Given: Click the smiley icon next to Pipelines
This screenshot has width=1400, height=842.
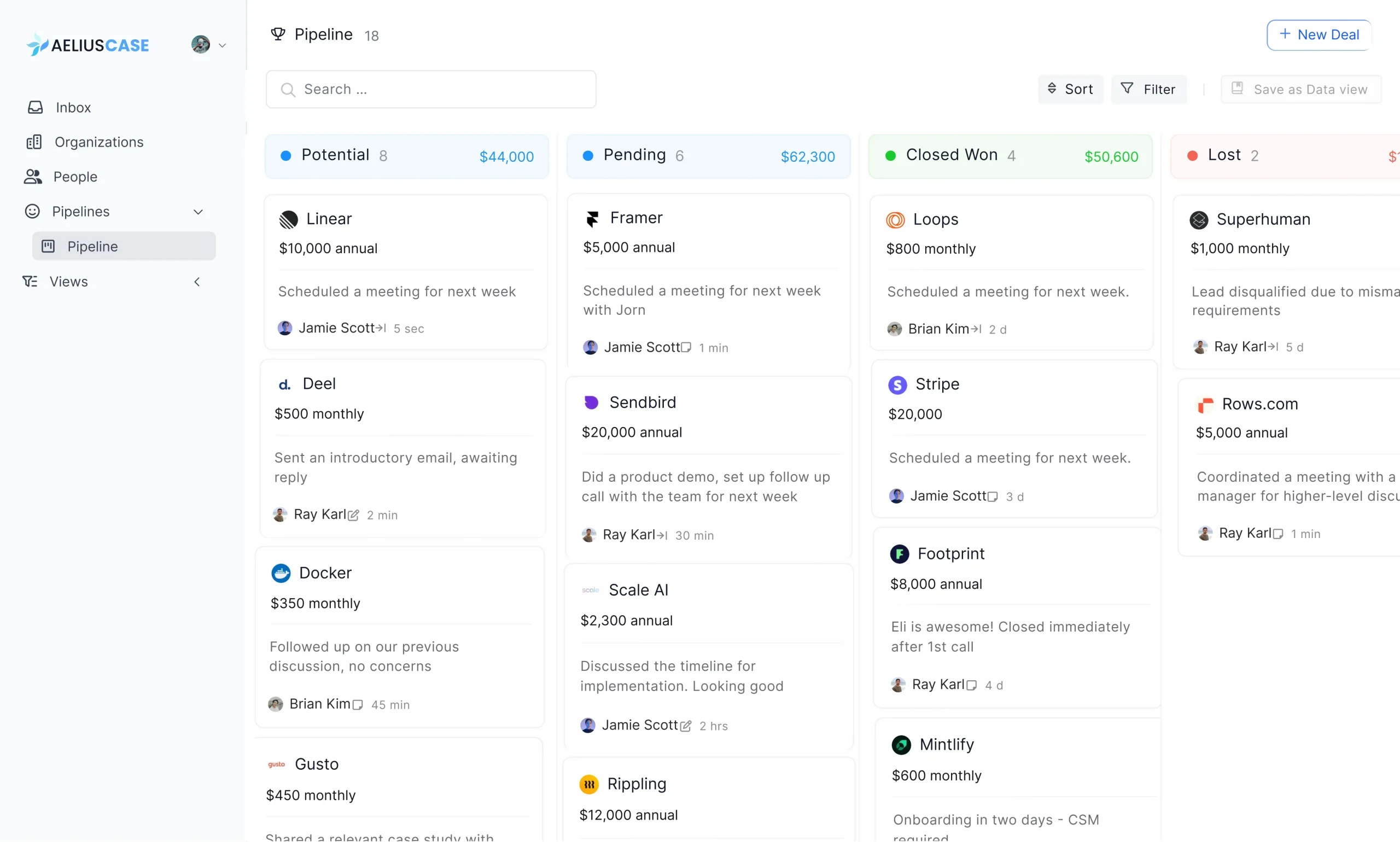Looking at the screenshot, I should pyautogui.click(x=32, y=211).
